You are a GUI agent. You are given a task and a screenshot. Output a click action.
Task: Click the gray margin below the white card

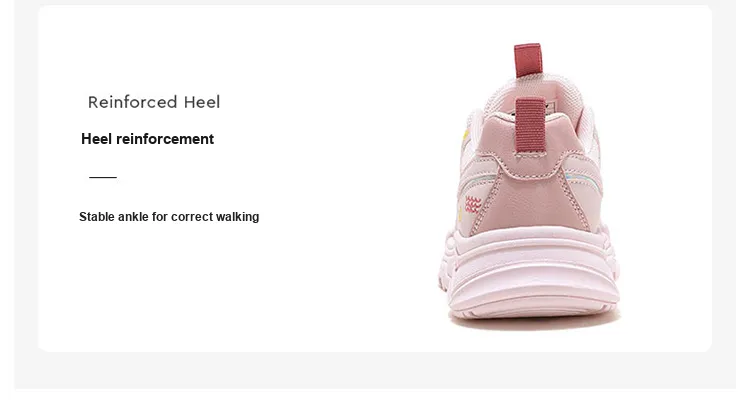tap(375, 370)
